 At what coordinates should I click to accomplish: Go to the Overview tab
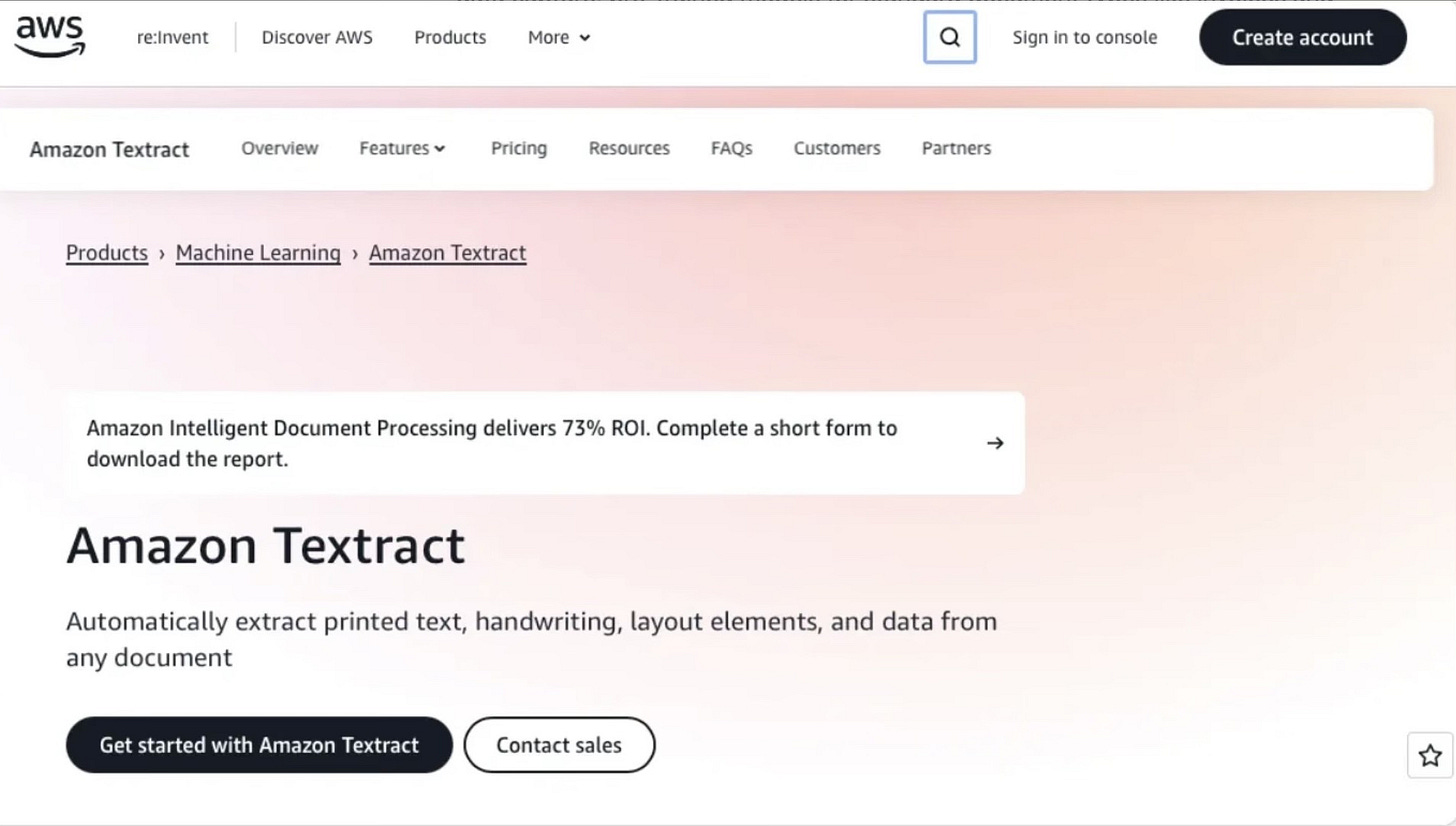(280, 148)
